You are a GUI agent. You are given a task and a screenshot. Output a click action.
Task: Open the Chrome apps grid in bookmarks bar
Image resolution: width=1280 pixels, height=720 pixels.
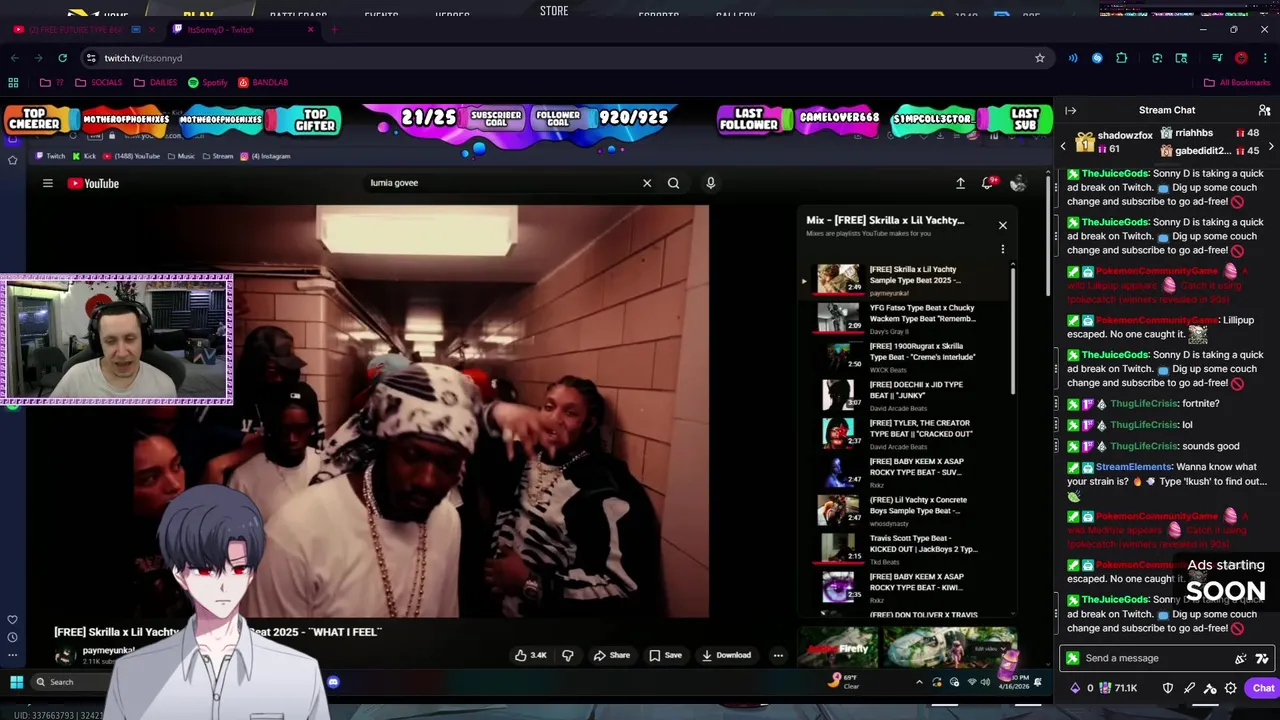13,83
